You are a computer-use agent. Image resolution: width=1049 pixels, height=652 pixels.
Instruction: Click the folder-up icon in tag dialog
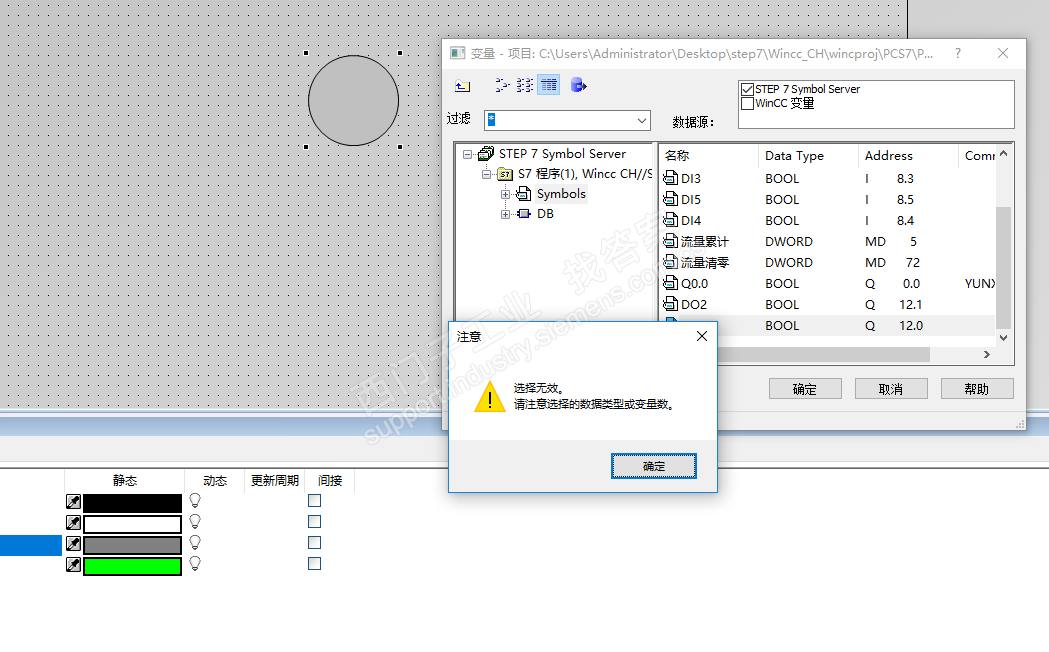coord(462,86)
